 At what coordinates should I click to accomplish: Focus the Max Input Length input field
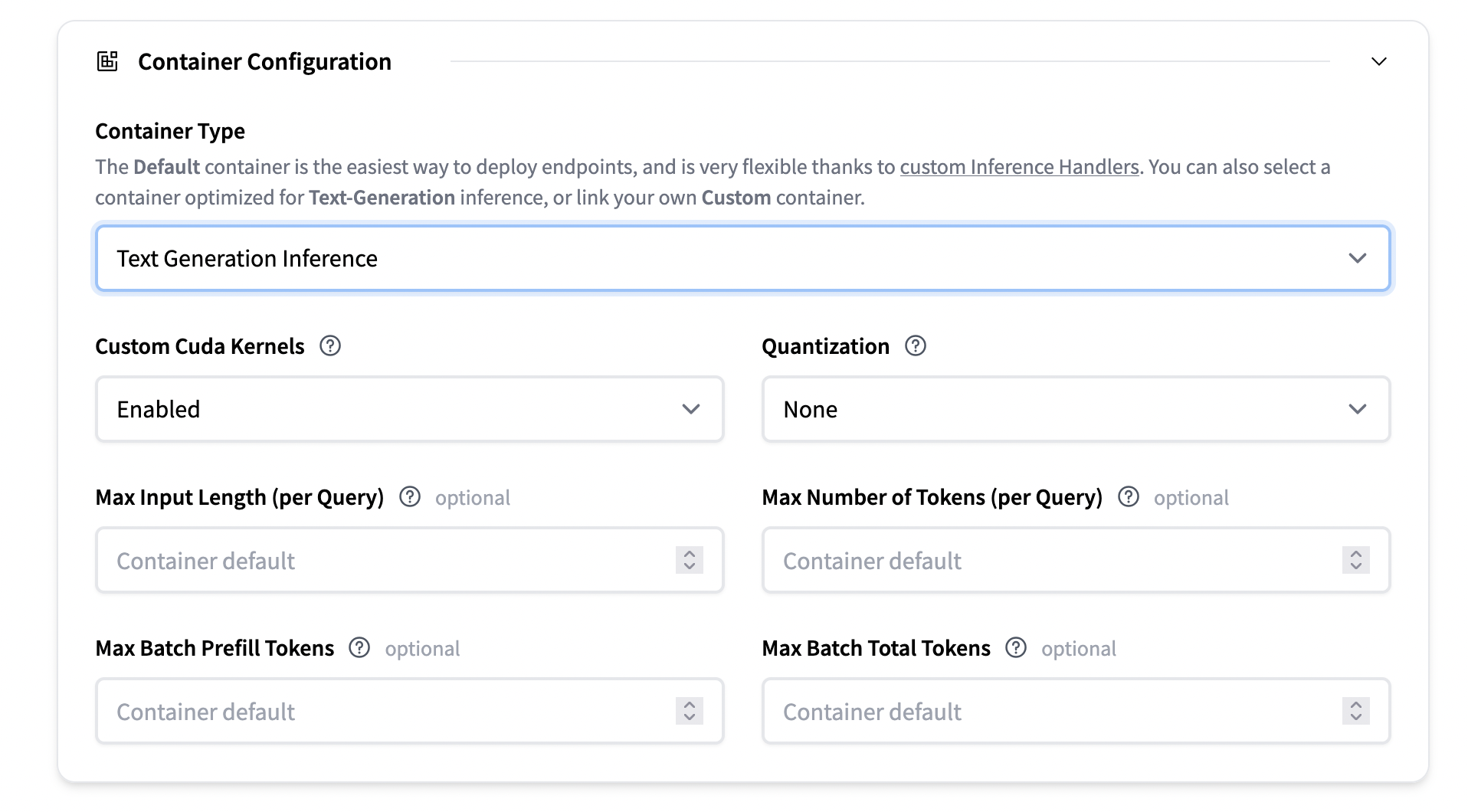click(x=383, y=560)
